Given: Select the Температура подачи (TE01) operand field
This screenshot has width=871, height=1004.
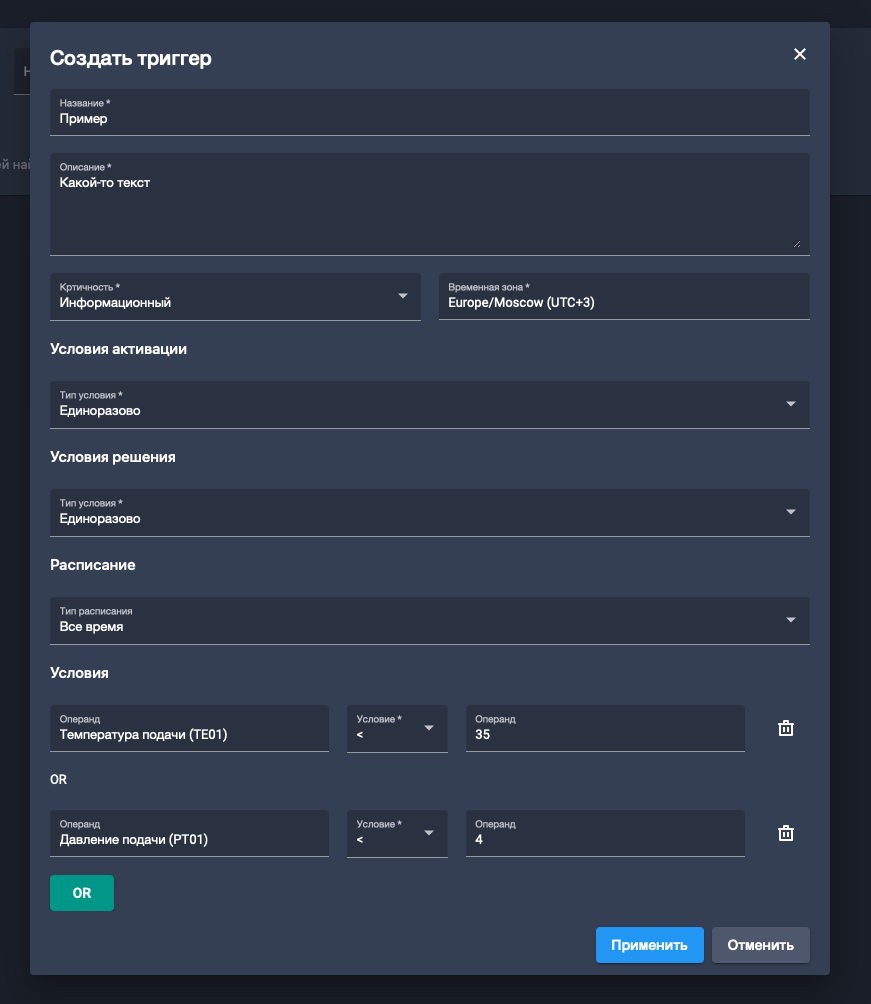Looking at the screenshot, I should click(189, 729).
